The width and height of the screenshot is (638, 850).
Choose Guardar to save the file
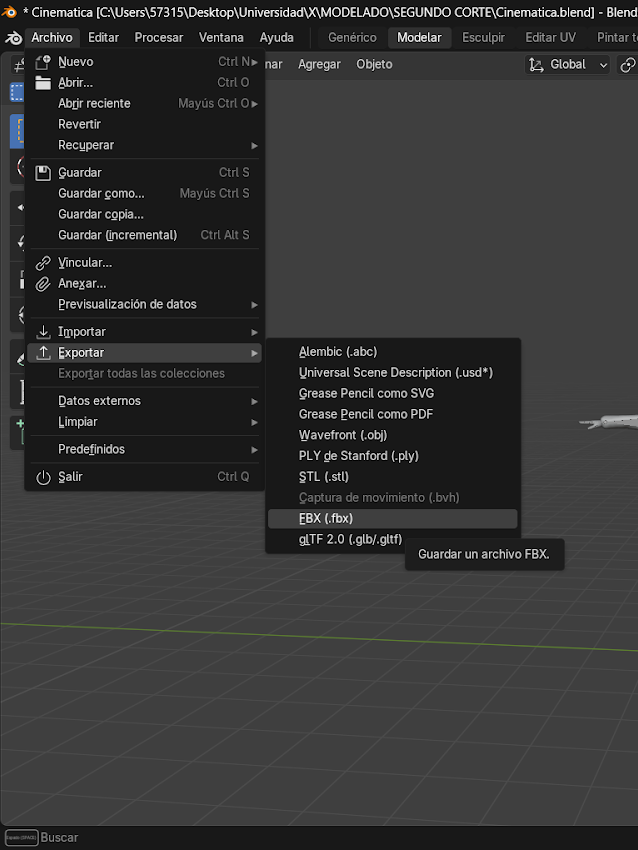(145, 172)
